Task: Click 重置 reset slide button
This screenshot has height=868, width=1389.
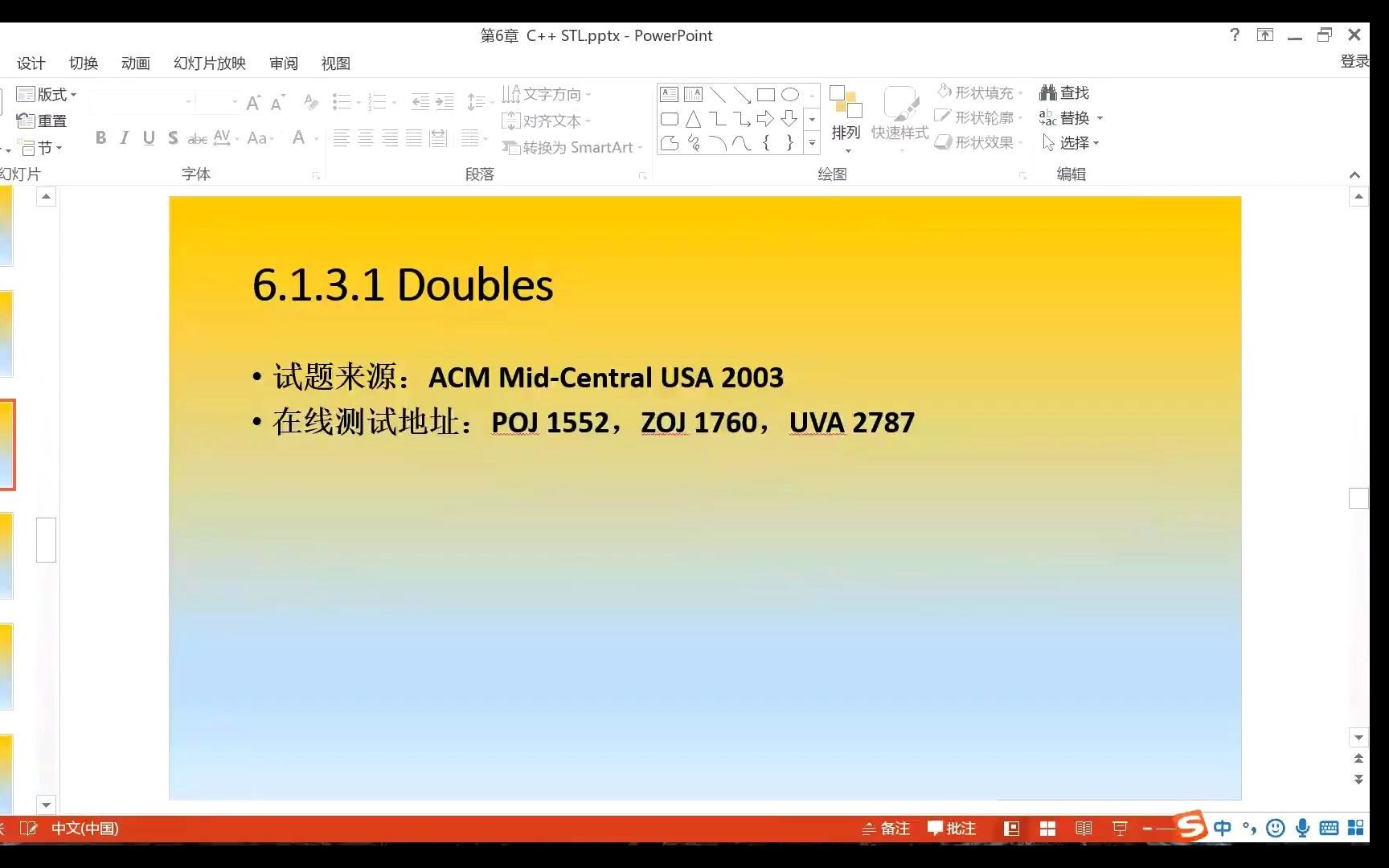Action: click(42, 121)
